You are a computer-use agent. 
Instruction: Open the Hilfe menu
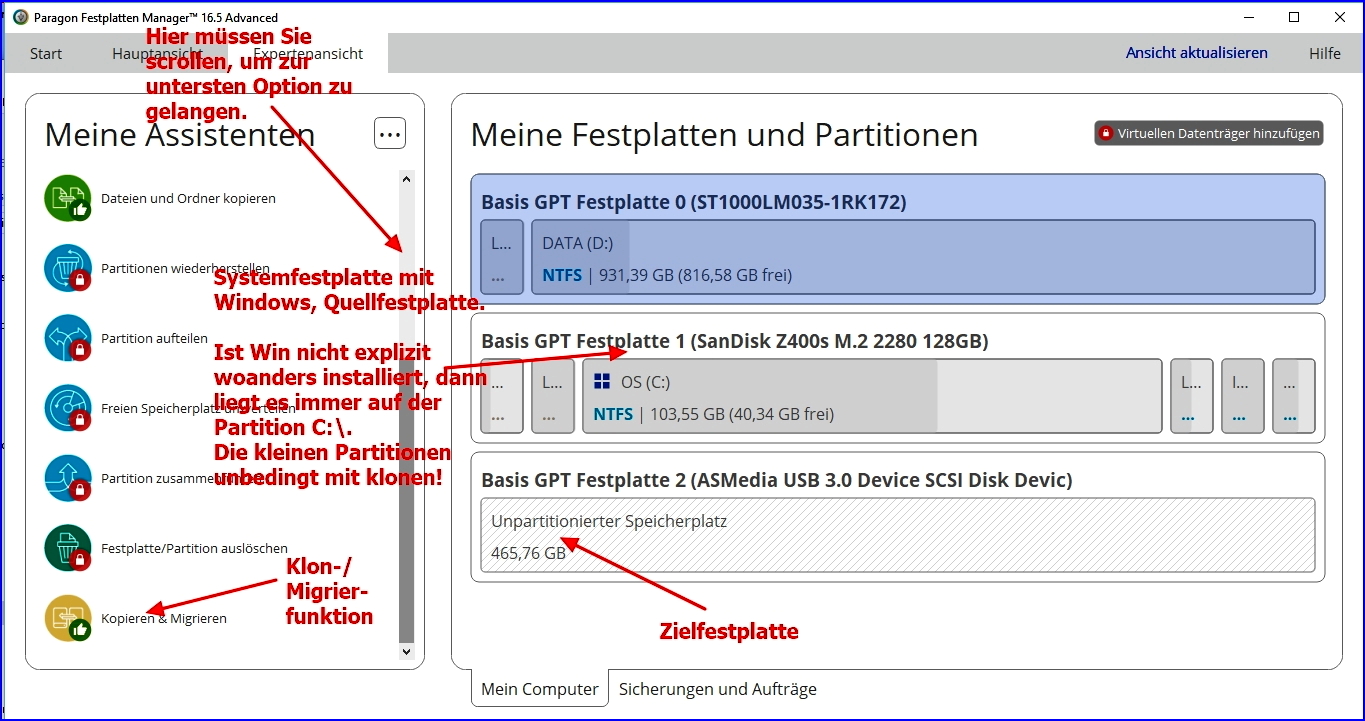click(x=1324, y=54)
